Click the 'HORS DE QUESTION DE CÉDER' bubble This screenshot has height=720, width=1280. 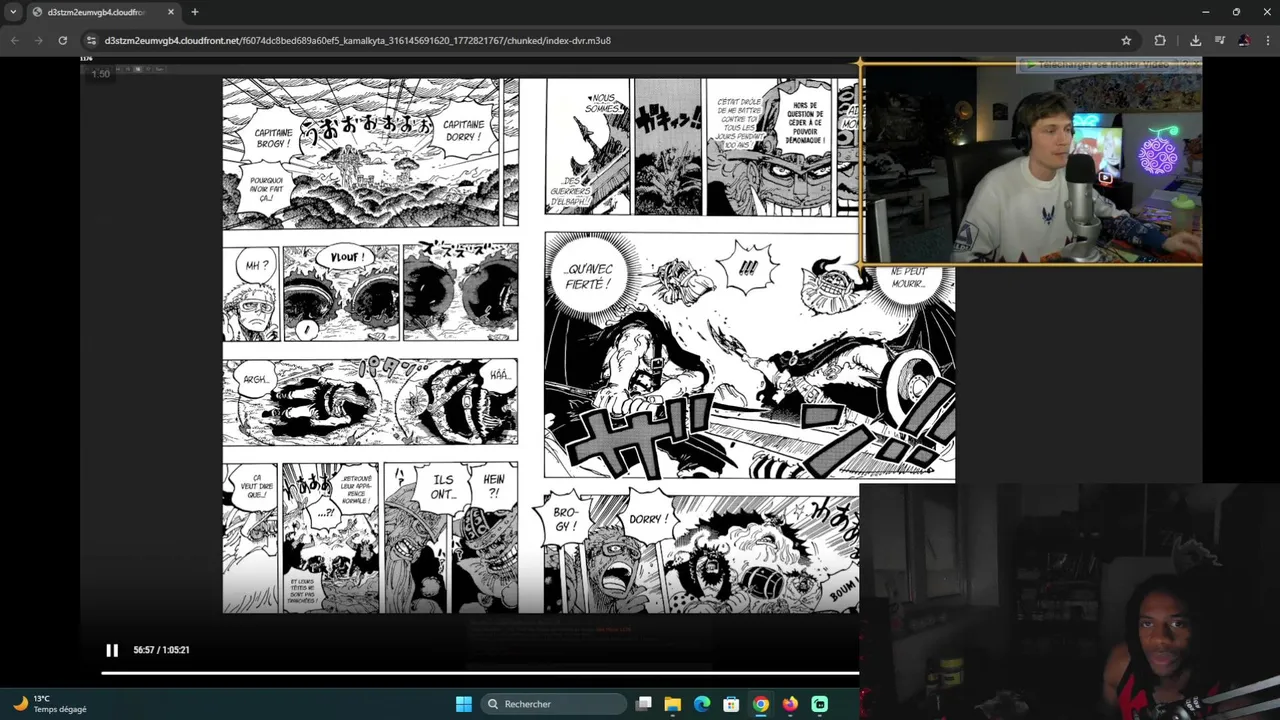click(x=804, y=122)
